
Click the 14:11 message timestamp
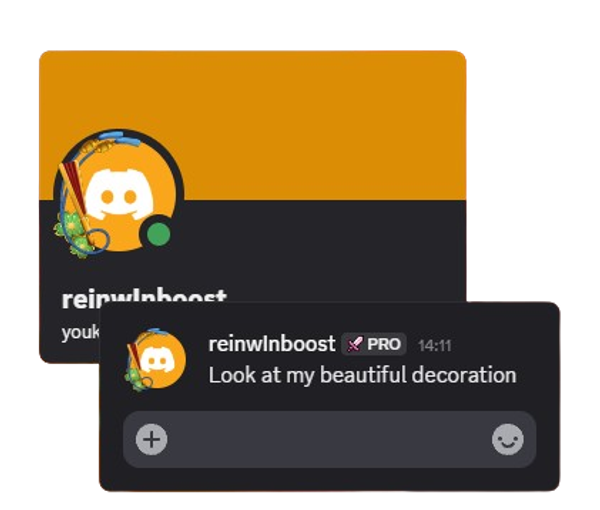pos(435,346)
